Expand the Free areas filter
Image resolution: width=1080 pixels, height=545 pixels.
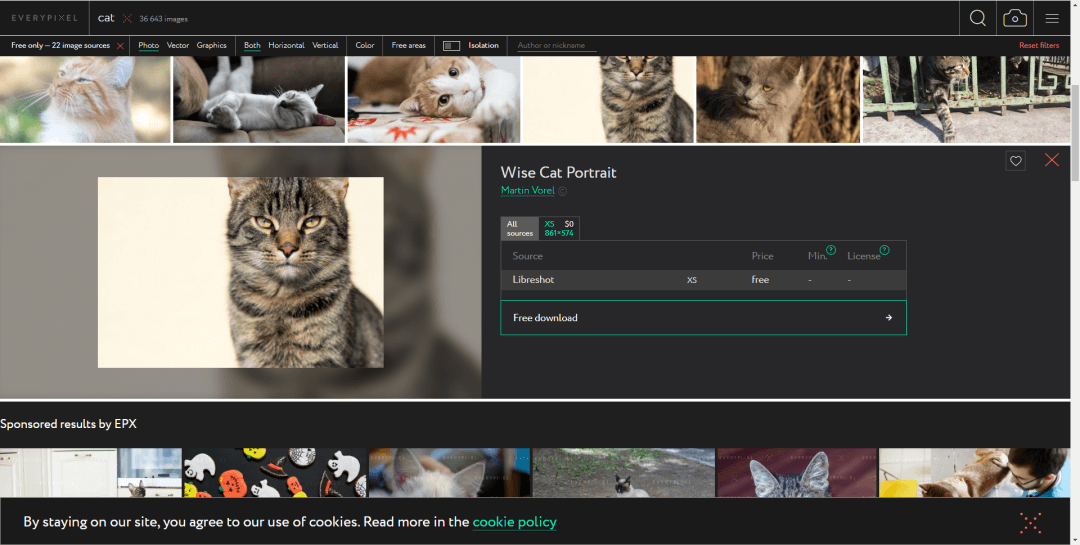408,46
